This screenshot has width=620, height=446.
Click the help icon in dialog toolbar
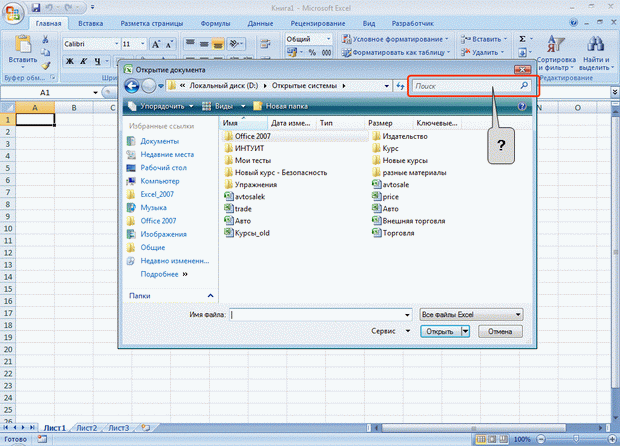pyautogui.click(x=522, y=106)
